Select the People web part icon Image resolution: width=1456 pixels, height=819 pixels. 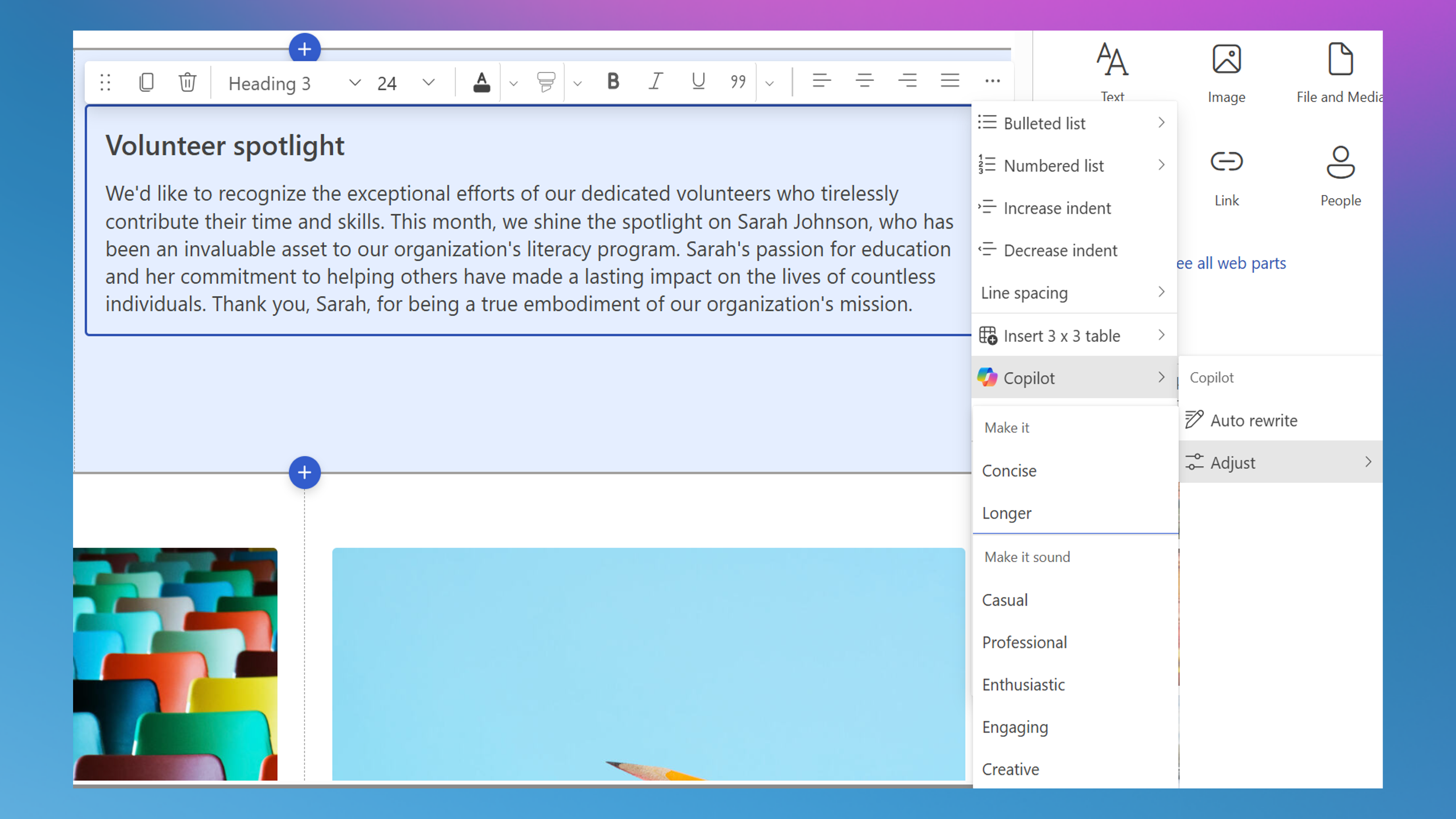[x=1340, y=162]
